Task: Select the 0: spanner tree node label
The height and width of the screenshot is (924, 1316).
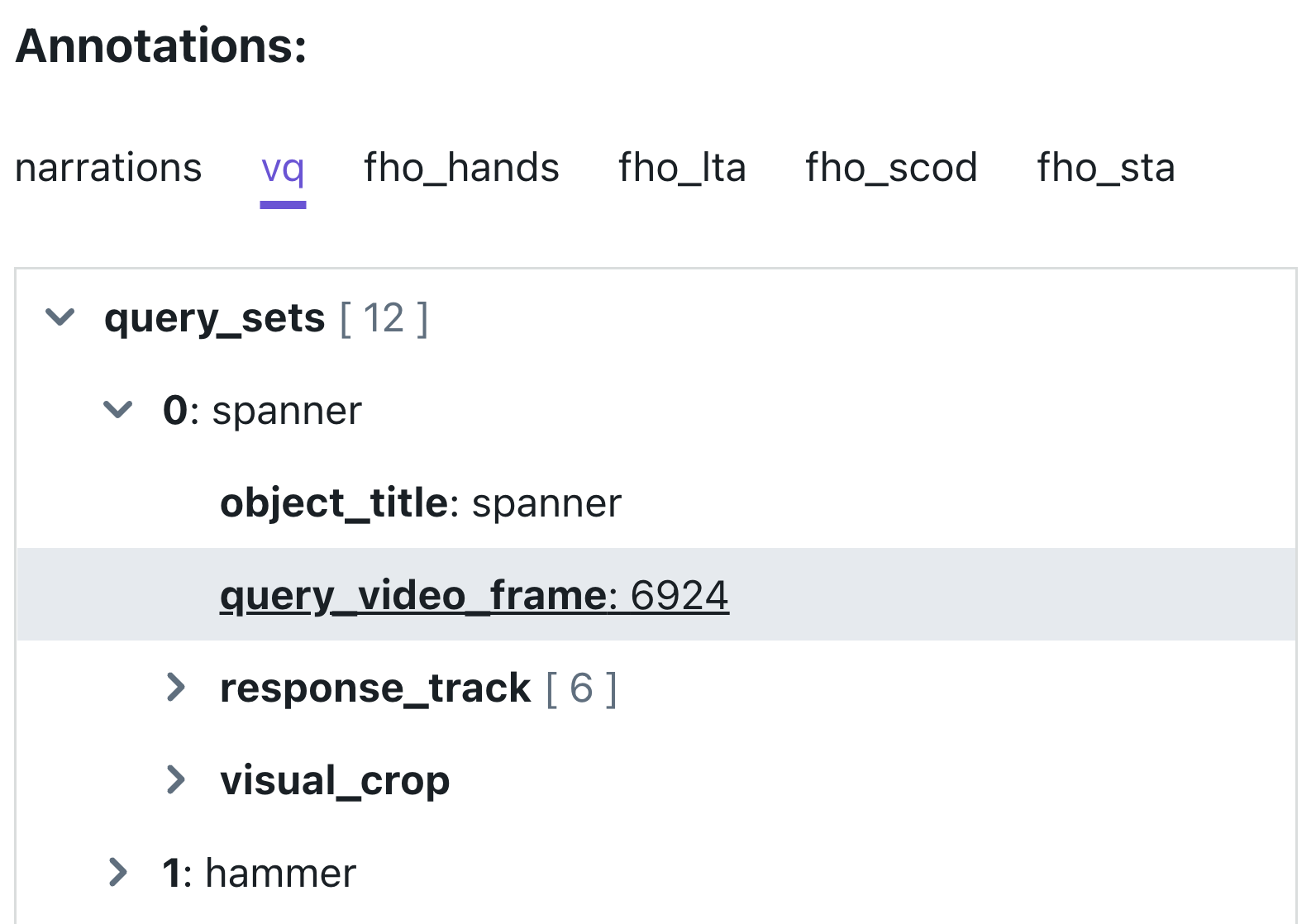Action: [262, 411]
